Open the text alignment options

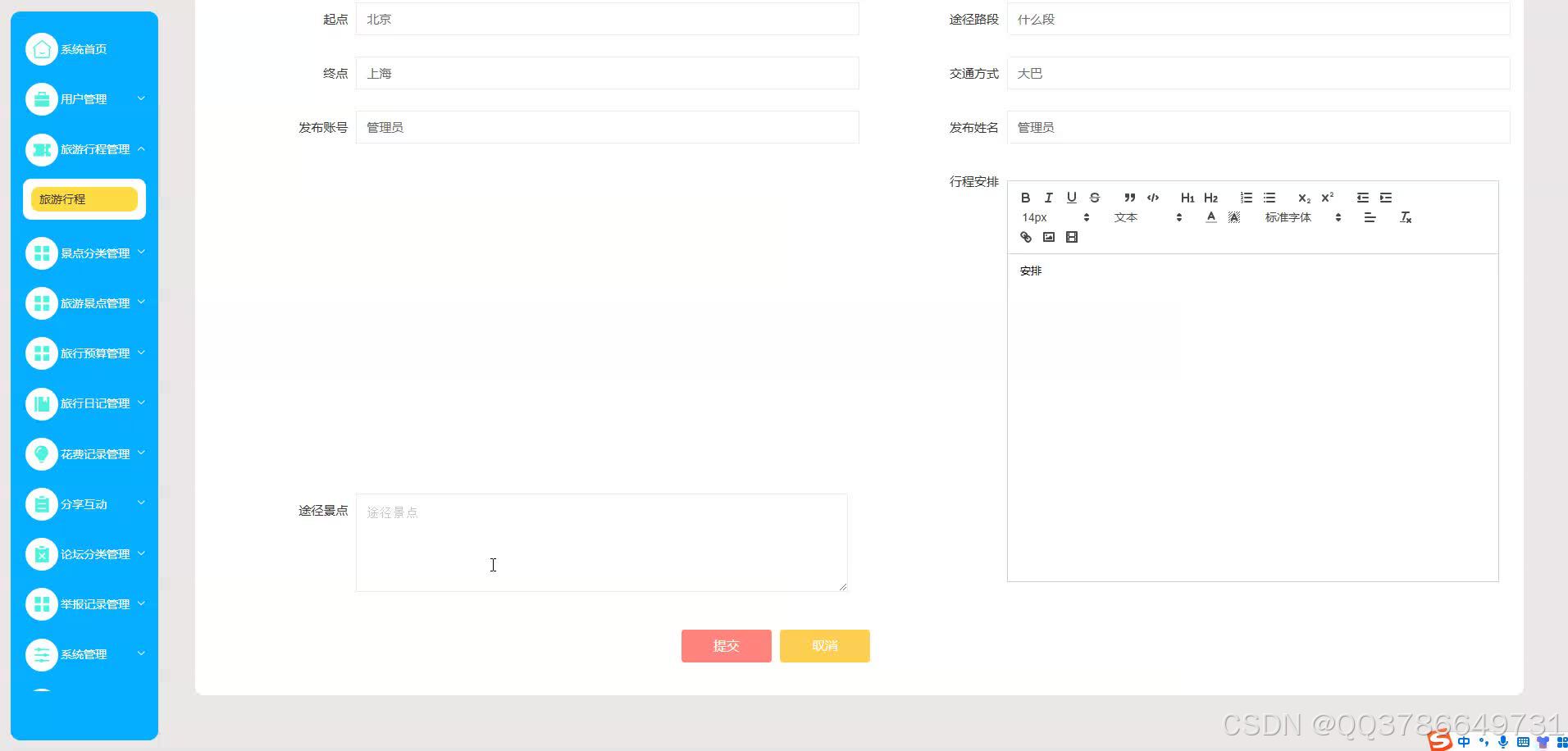pos(1370,217)
